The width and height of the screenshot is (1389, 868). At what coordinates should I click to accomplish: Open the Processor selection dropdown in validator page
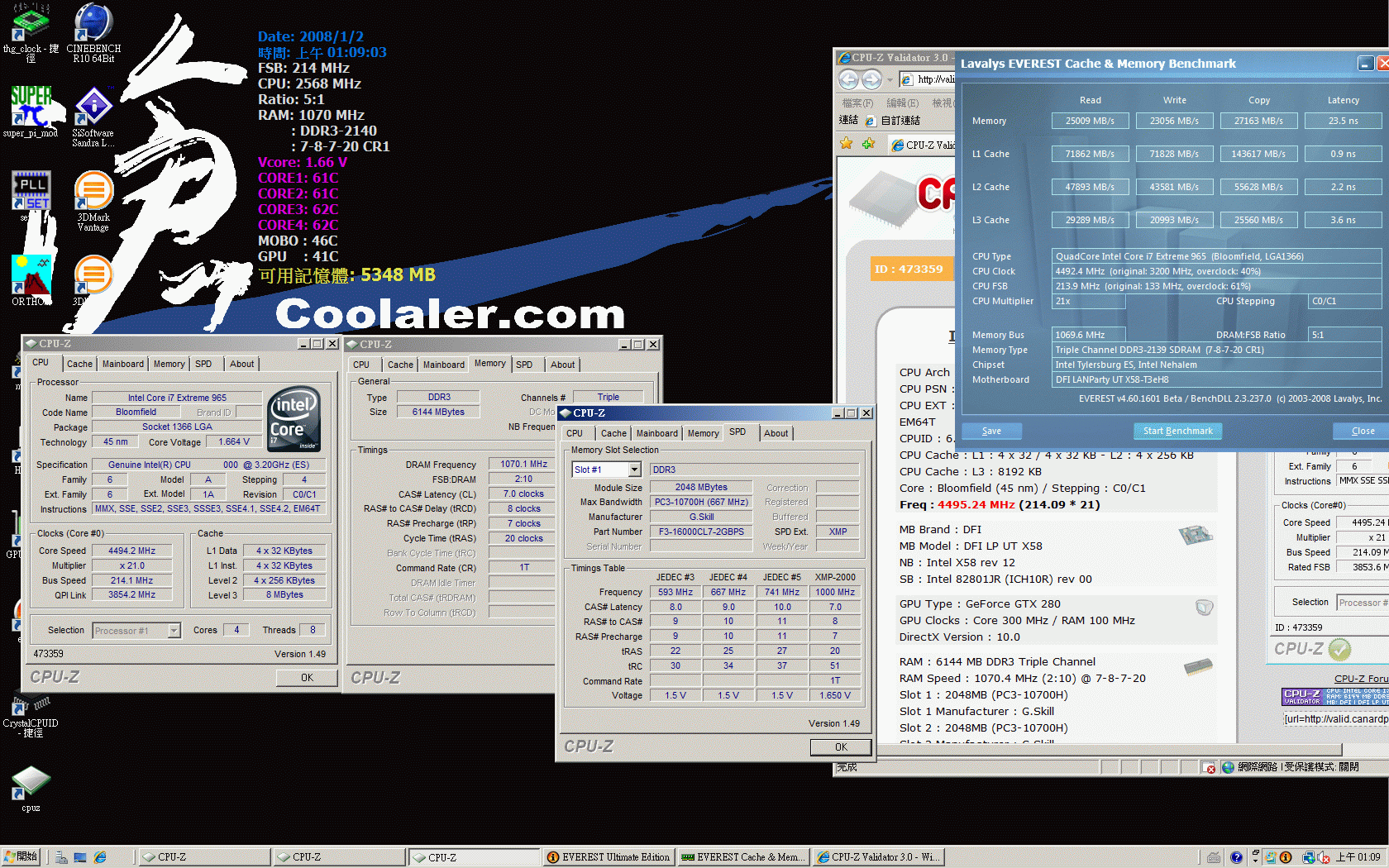pos(1363,603)
